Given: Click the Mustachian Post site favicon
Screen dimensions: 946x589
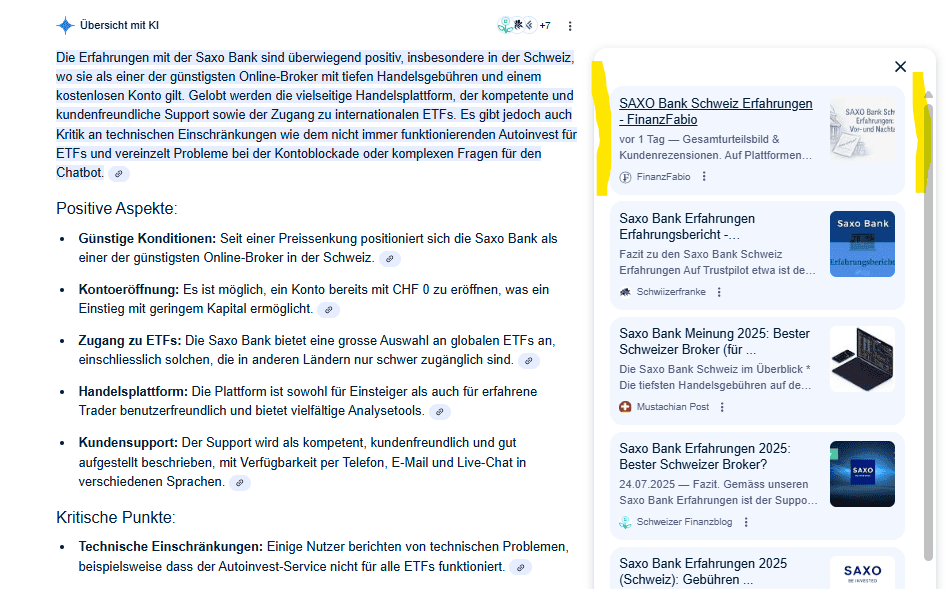Looking at the screenshot, I should pyautogui.click(x=624, y=406).
